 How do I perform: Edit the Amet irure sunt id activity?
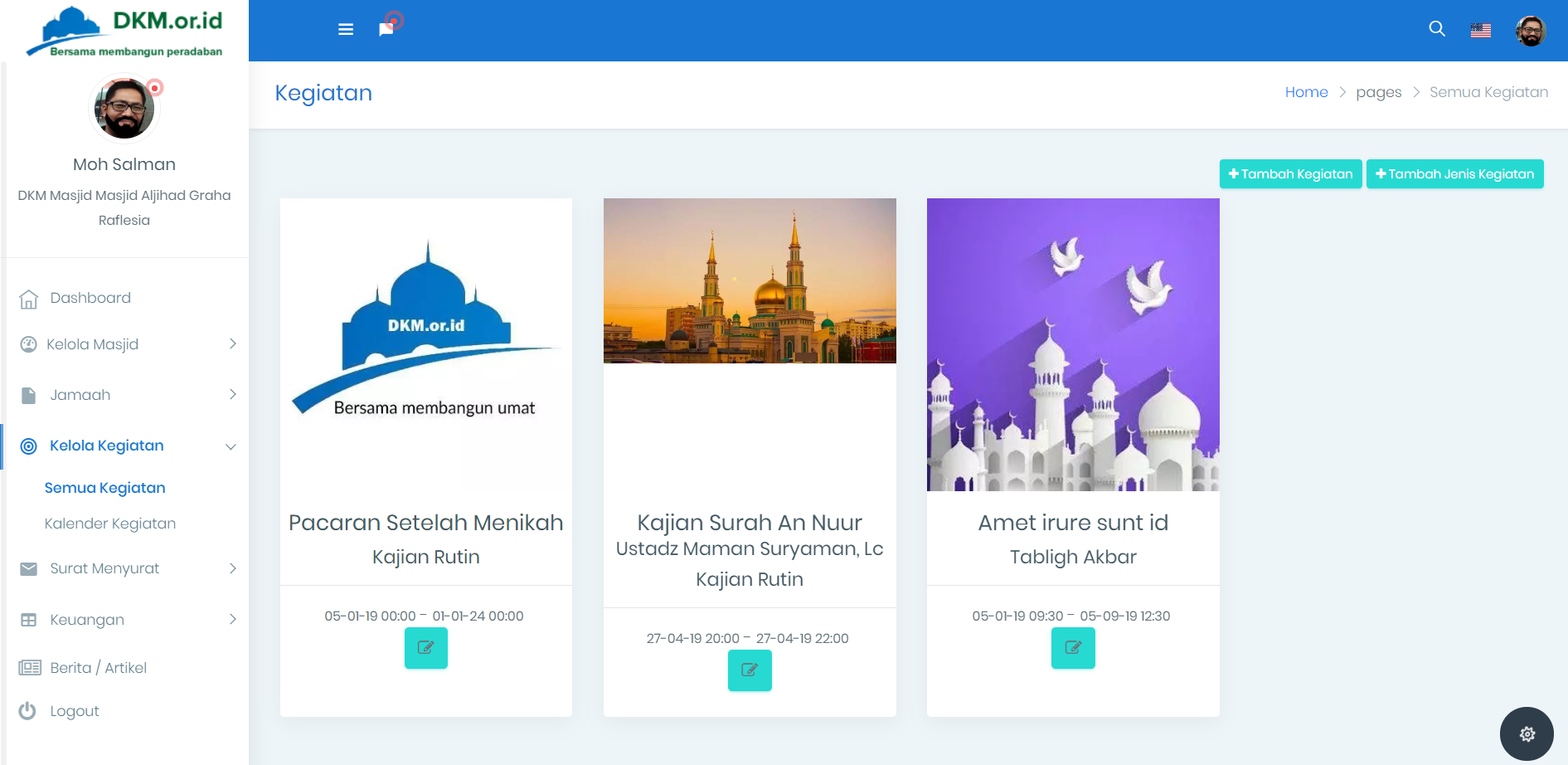(1073, 648)
